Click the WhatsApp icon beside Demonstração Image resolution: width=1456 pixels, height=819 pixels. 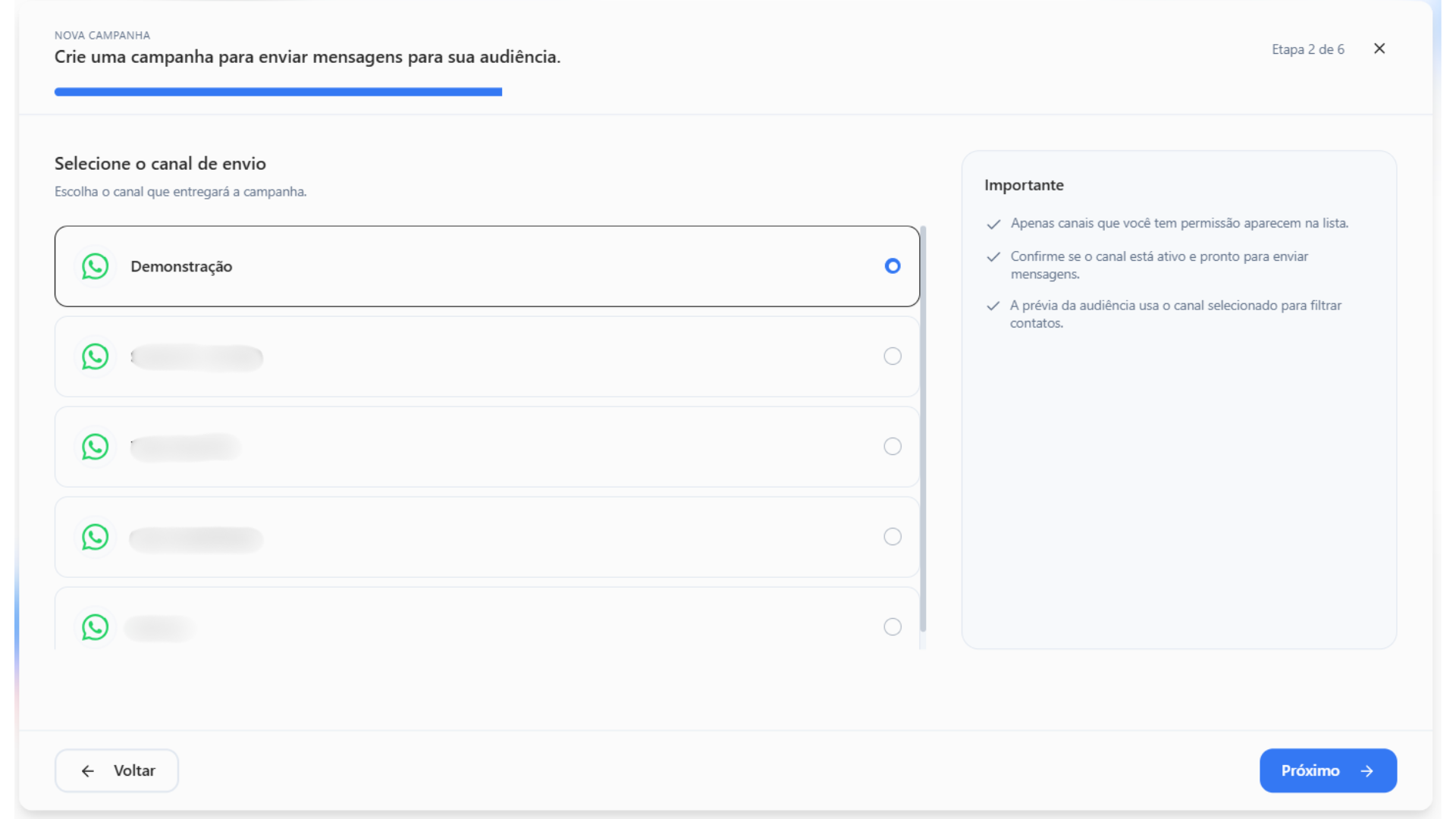click(x=96, y=266)
